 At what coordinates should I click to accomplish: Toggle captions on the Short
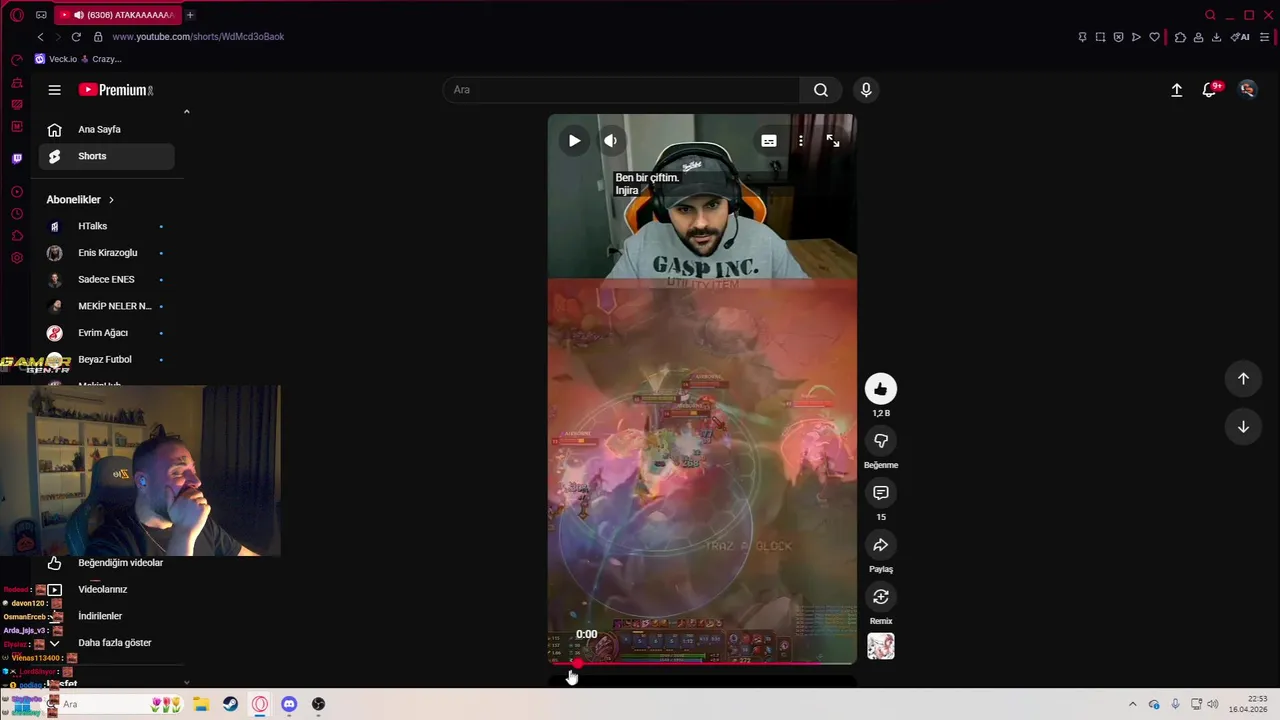[769, 141]
